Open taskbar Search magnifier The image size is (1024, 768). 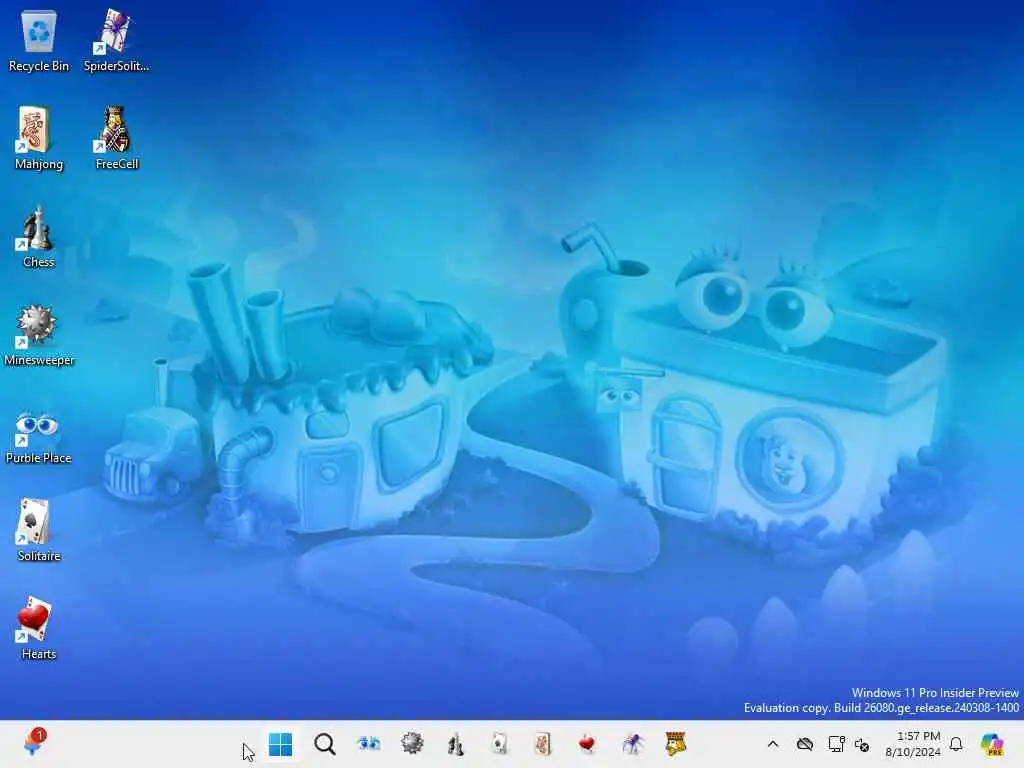coord(325,744)
